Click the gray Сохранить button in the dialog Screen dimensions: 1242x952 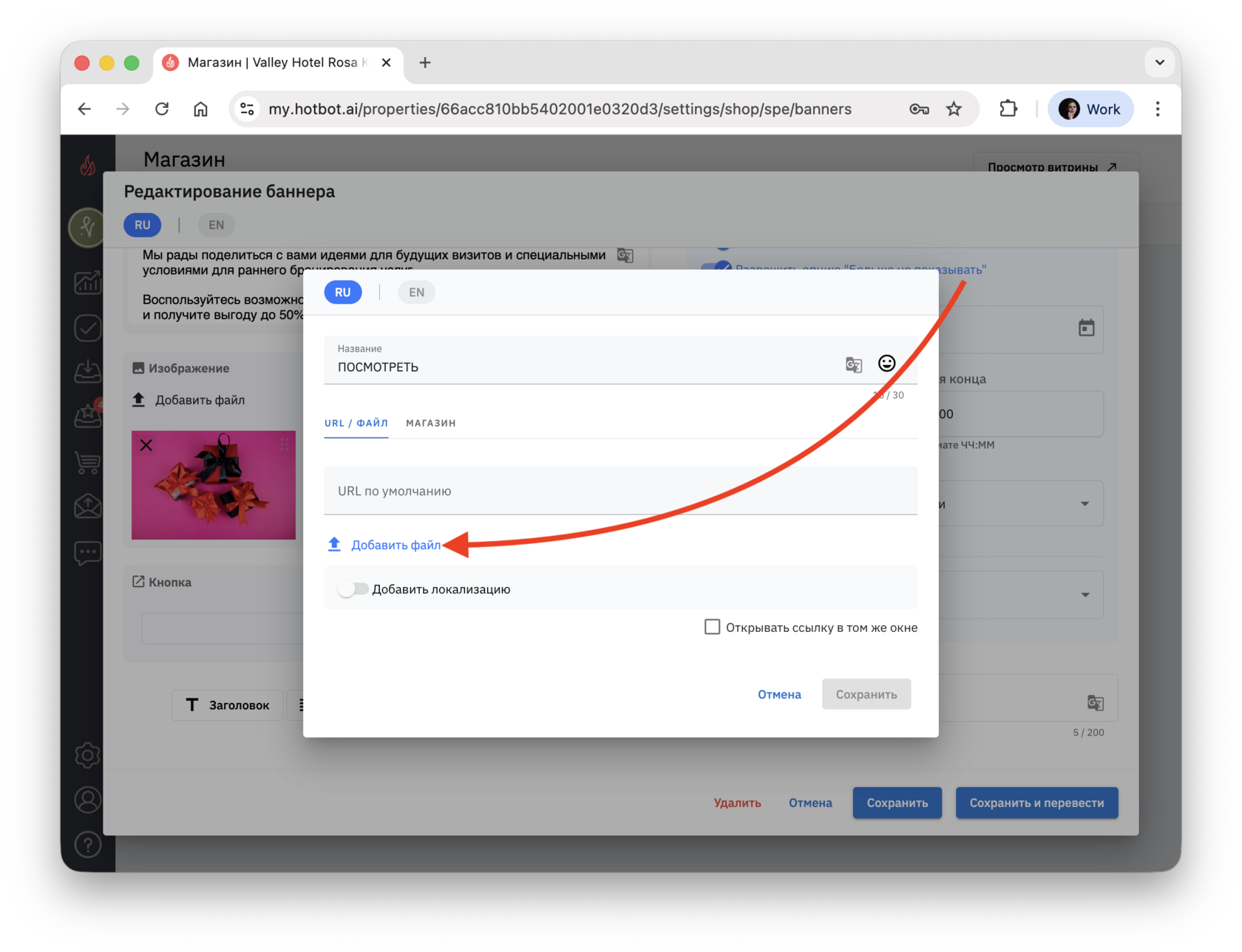(x=866, y=694)
